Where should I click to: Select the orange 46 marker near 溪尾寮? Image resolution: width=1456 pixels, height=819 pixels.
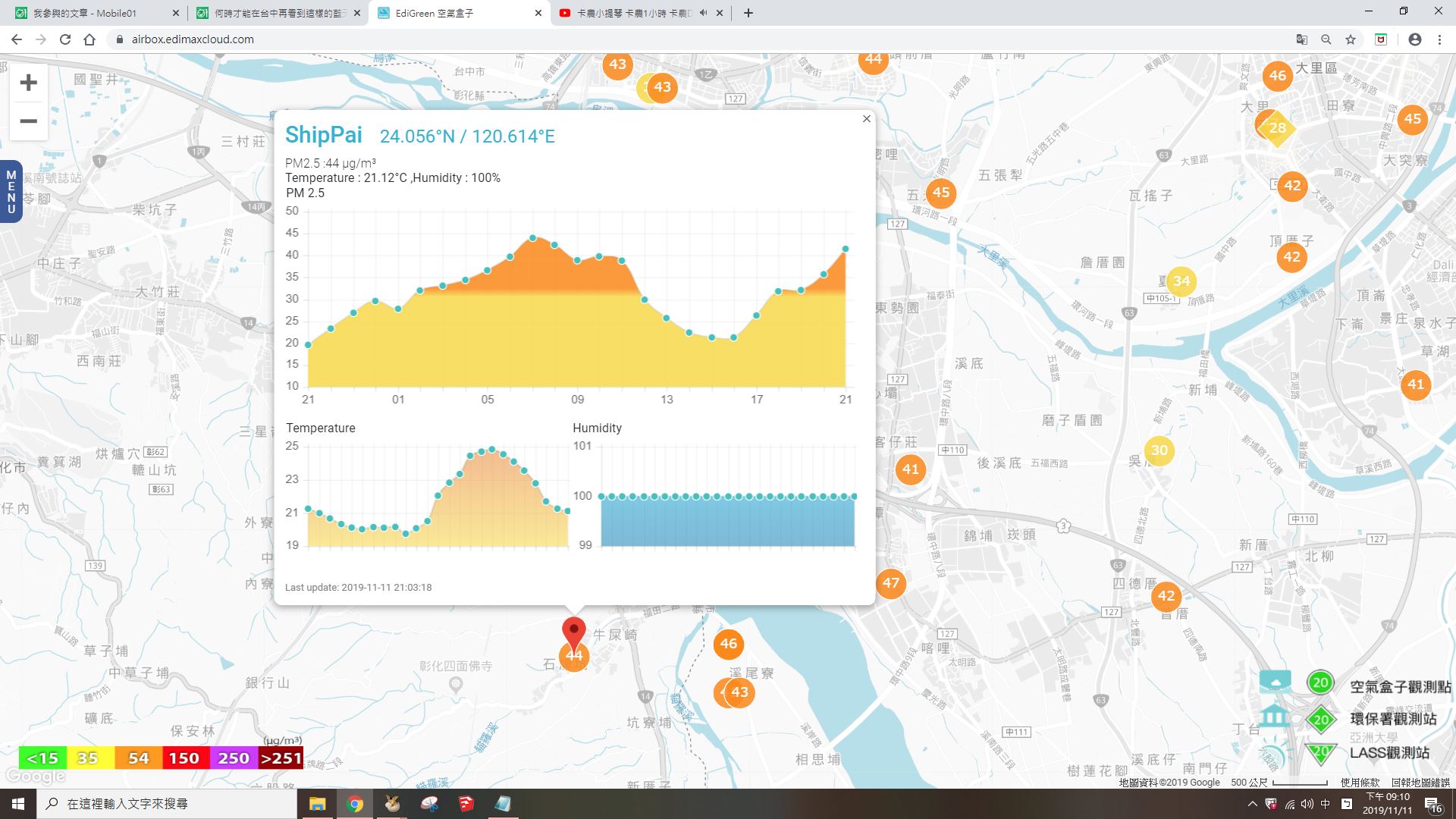(729, 644)
